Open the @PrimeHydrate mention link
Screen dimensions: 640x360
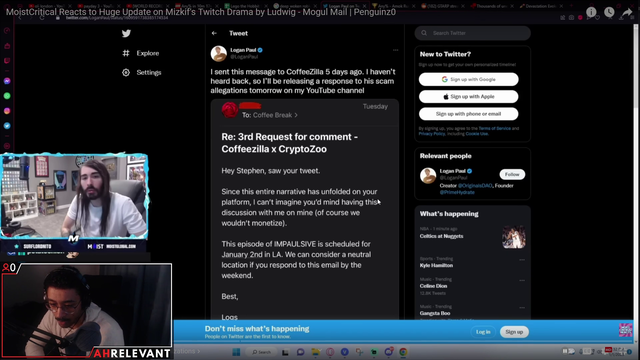tap(457, 192)
